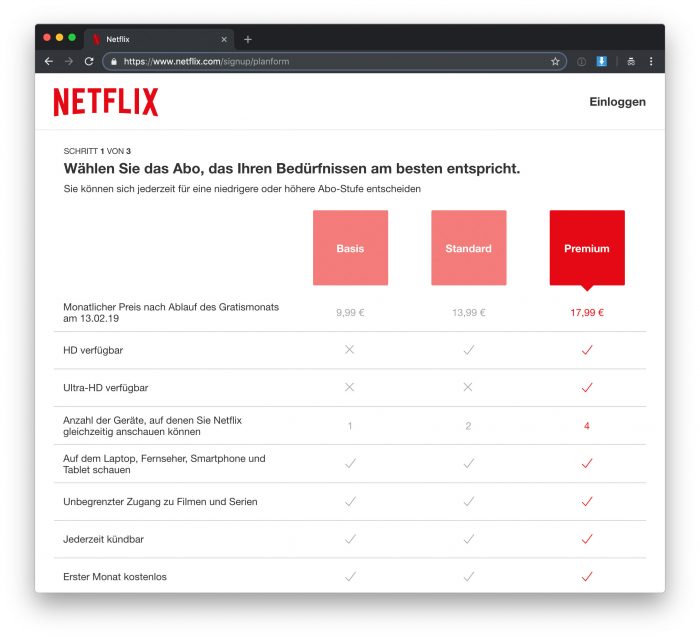
Task: Open the Chrome three-dot menu
Action: tap(651, 62)
